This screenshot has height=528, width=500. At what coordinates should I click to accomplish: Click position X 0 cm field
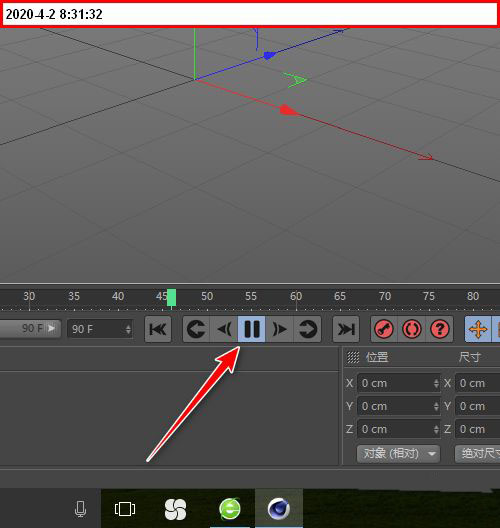coord(399,383)
